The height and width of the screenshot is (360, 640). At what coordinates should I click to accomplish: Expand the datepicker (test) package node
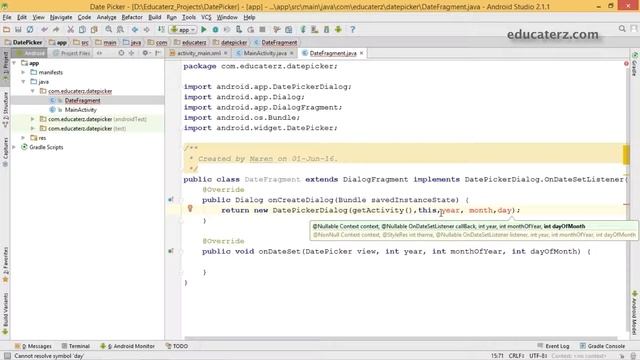click(x=33, y=128)
